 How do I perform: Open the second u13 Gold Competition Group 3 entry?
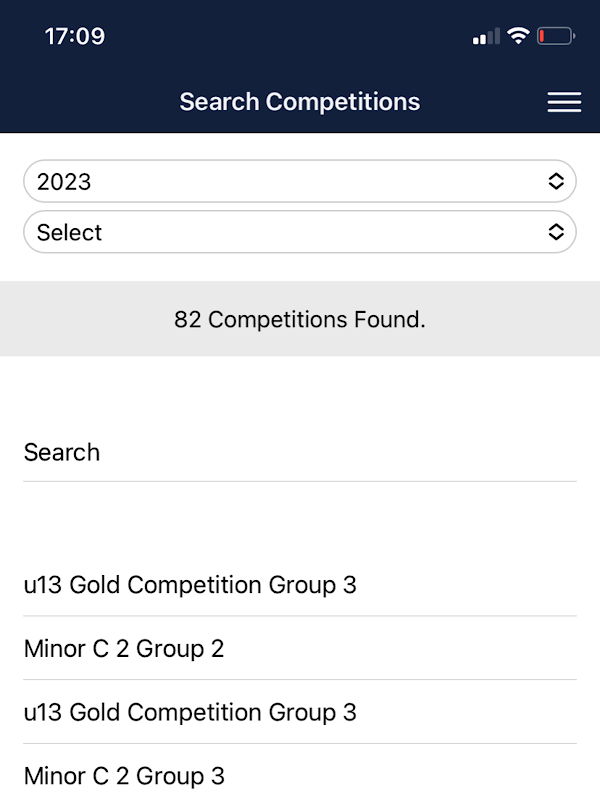pyautogui.click(x=190, y=713)
